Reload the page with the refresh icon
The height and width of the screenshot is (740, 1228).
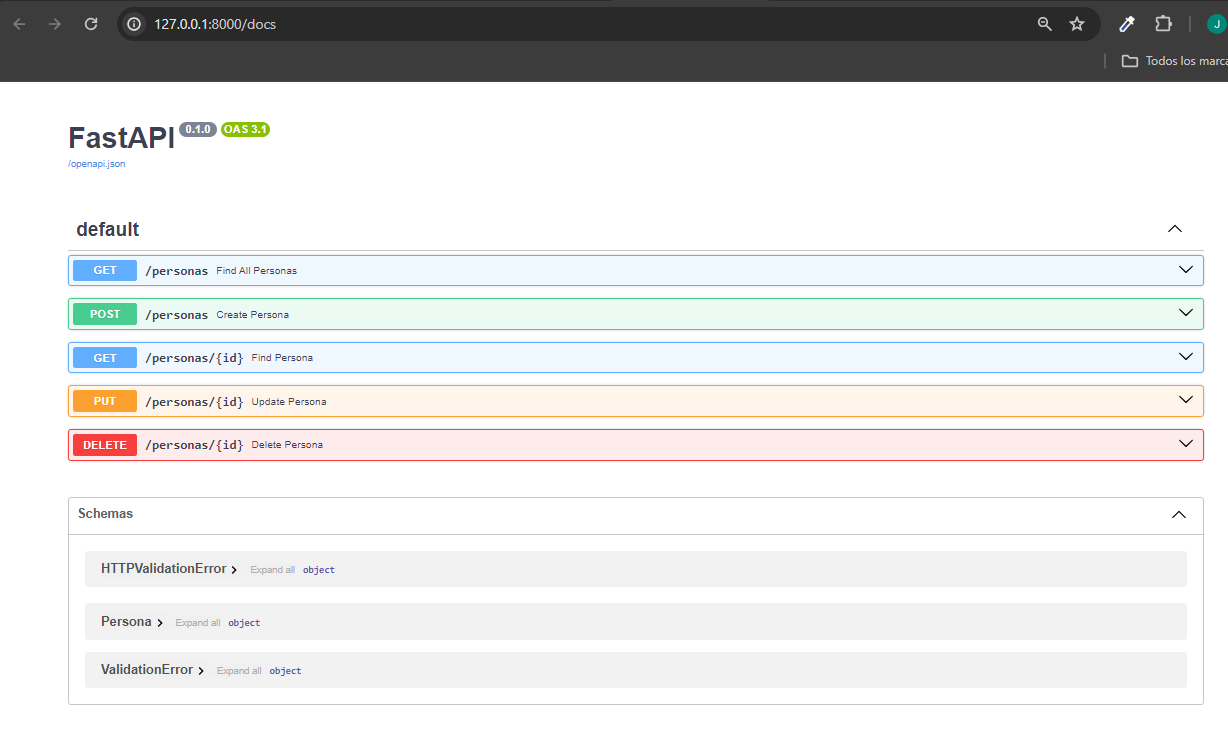coord(91,24)
